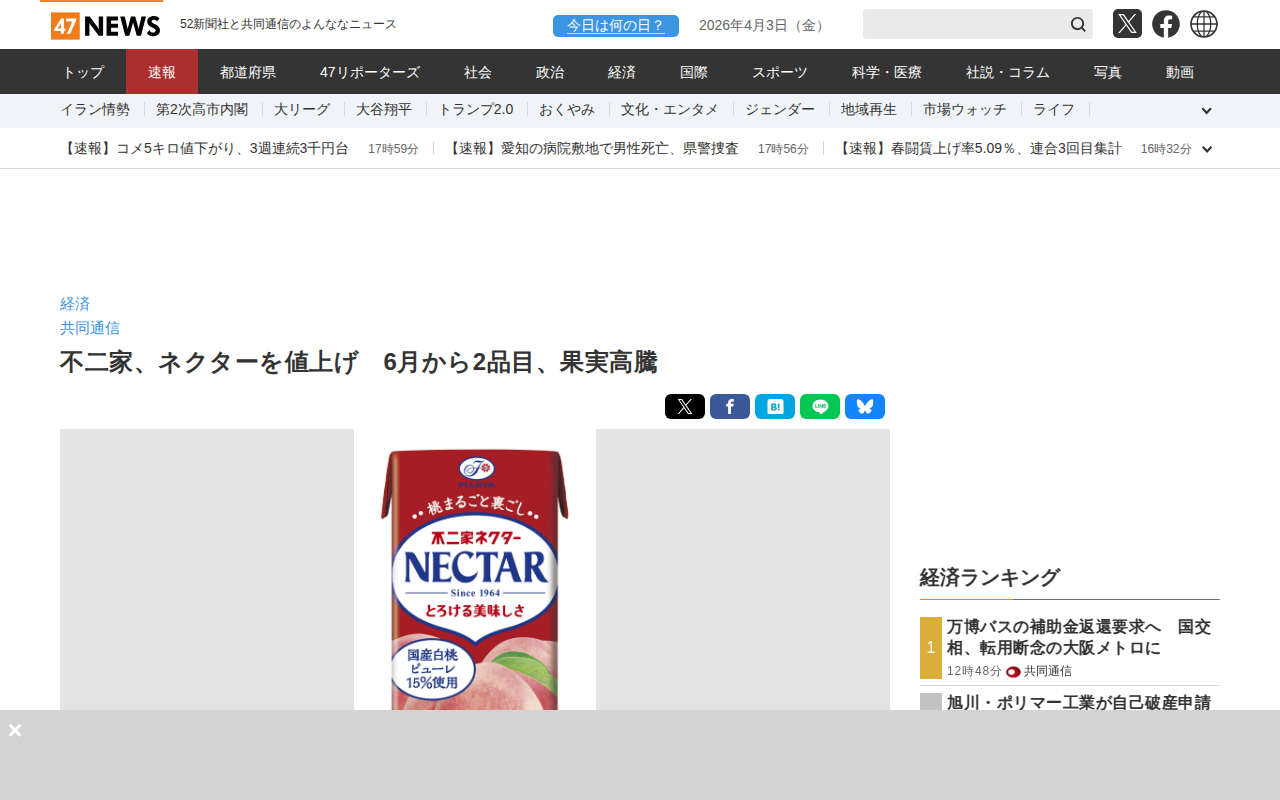Viewport: 1280px width, 800px height.
Task: Open the 社説・コラム section
Action: tap(1008, 72)
